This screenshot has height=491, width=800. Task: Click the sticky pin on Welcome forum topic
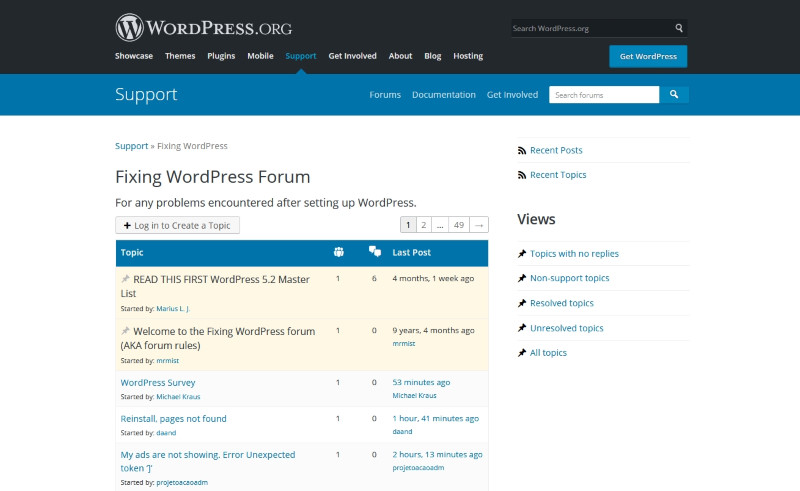tap(125, 331)
